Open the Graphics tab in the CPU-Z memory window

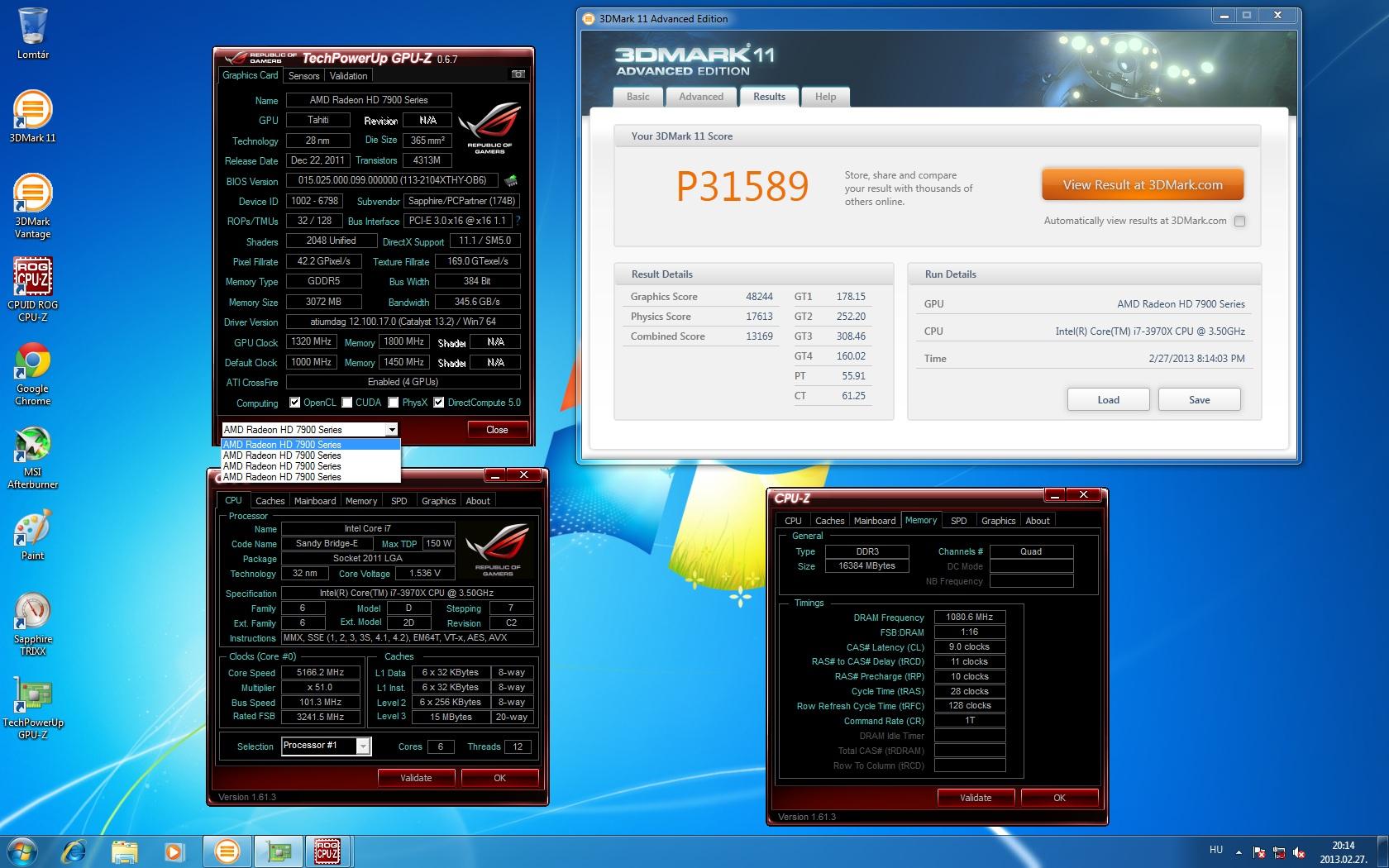[x=998, y=521]
